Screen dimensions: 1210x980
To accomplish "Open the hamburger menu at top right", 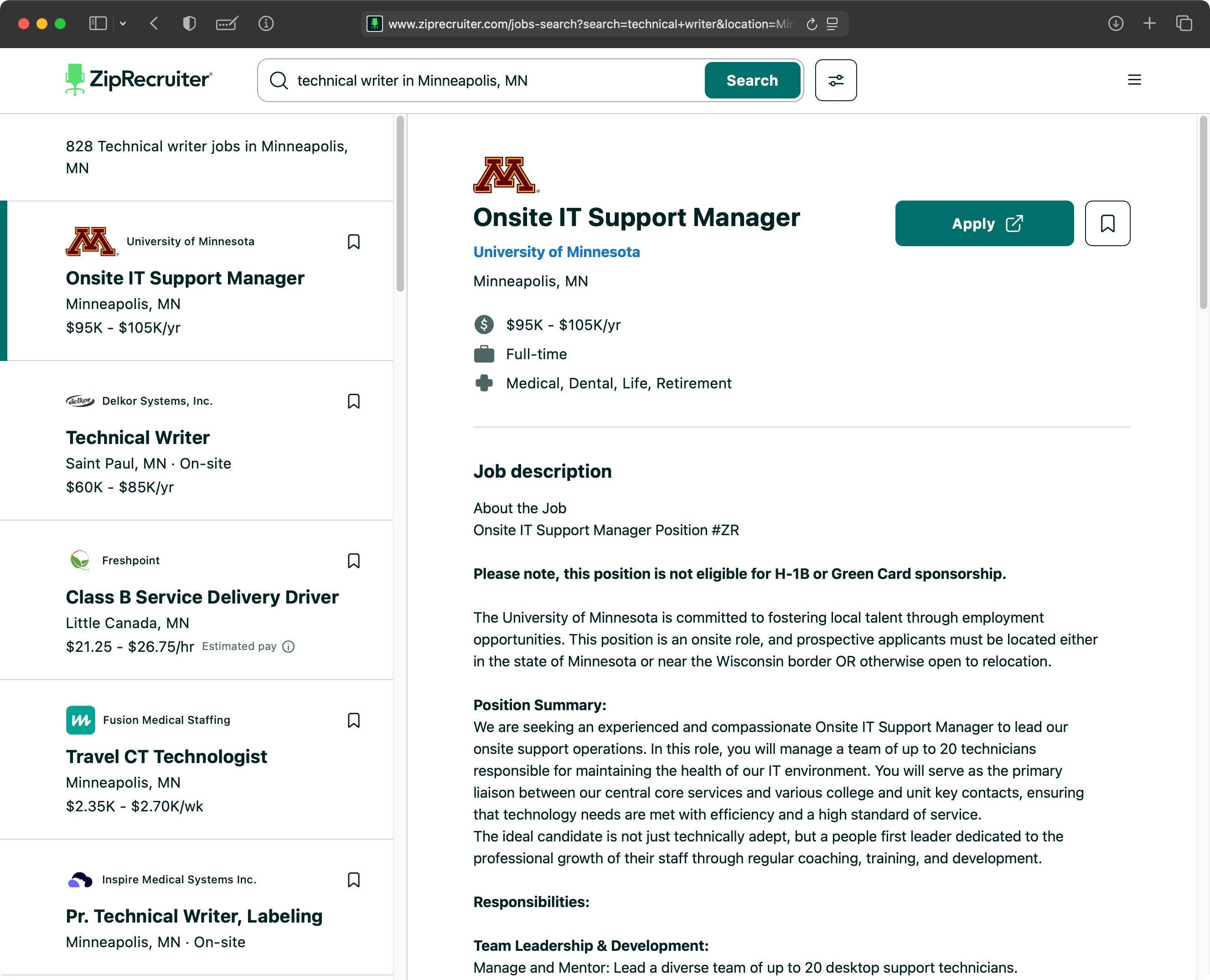I will 1134,80.
